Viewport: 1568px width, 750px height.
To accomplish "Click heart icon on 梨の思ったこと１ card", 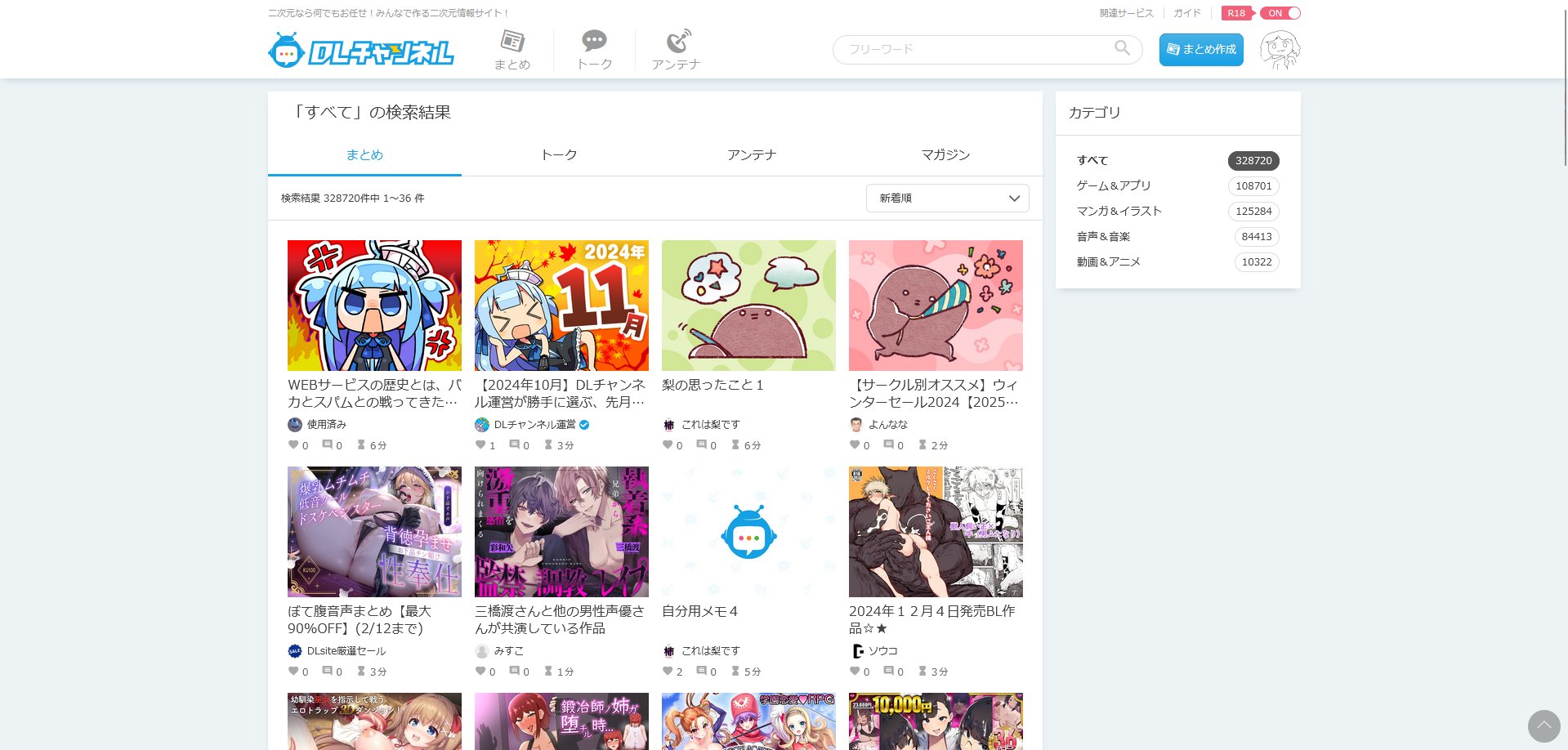I will click(668, 445).
